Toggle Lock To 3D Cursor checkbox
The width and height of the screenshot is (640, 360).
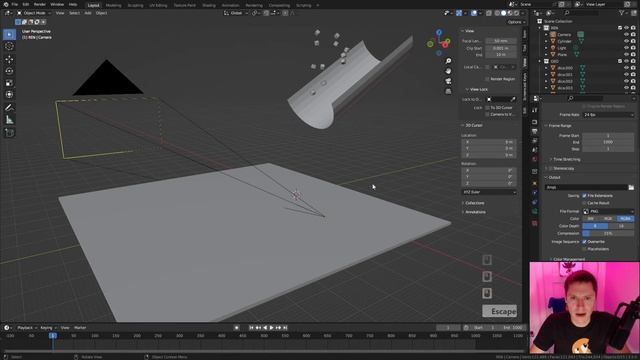[x=487, y=108]
